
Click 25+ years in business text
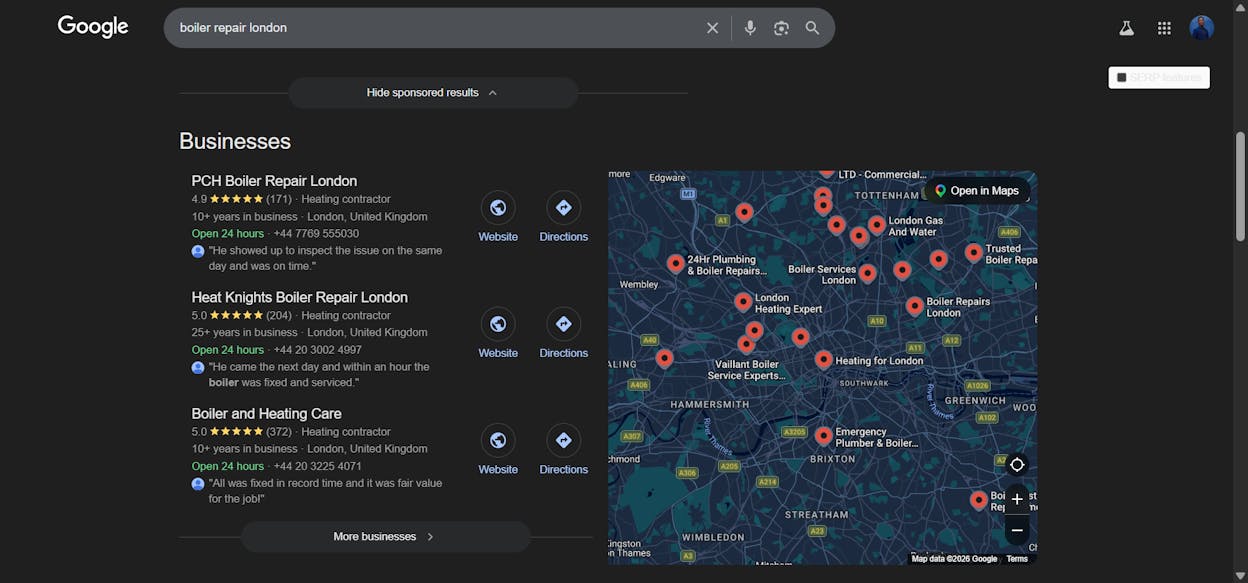(x=245, y=332)
